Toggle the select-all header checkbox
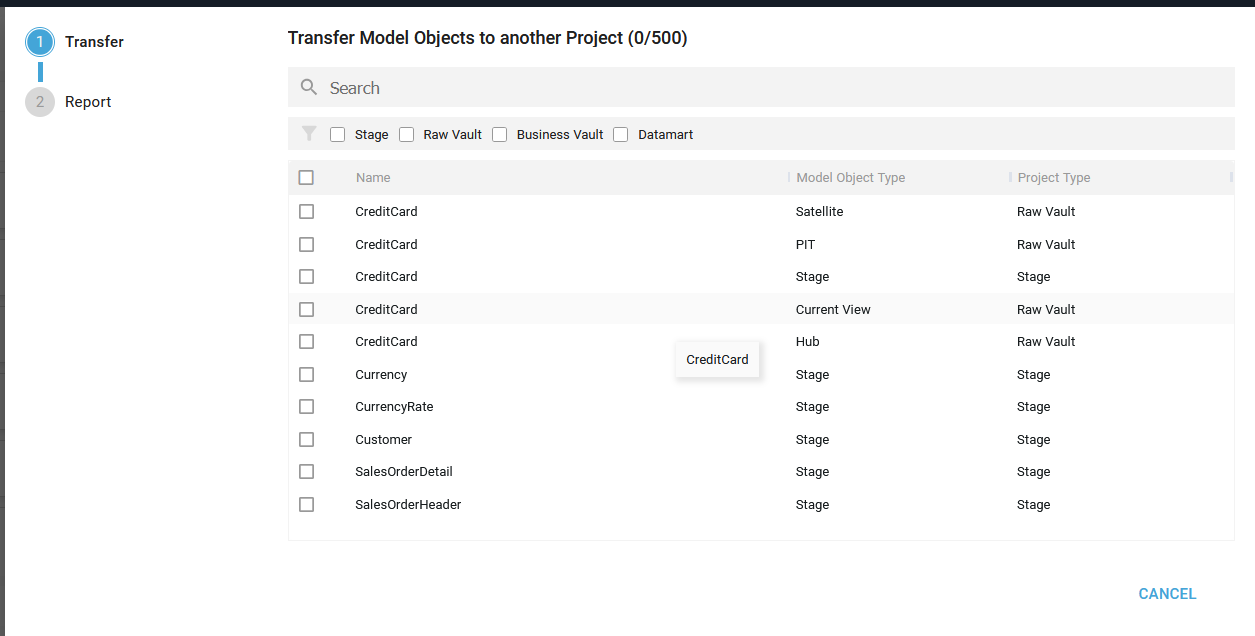 click(306, 178)
